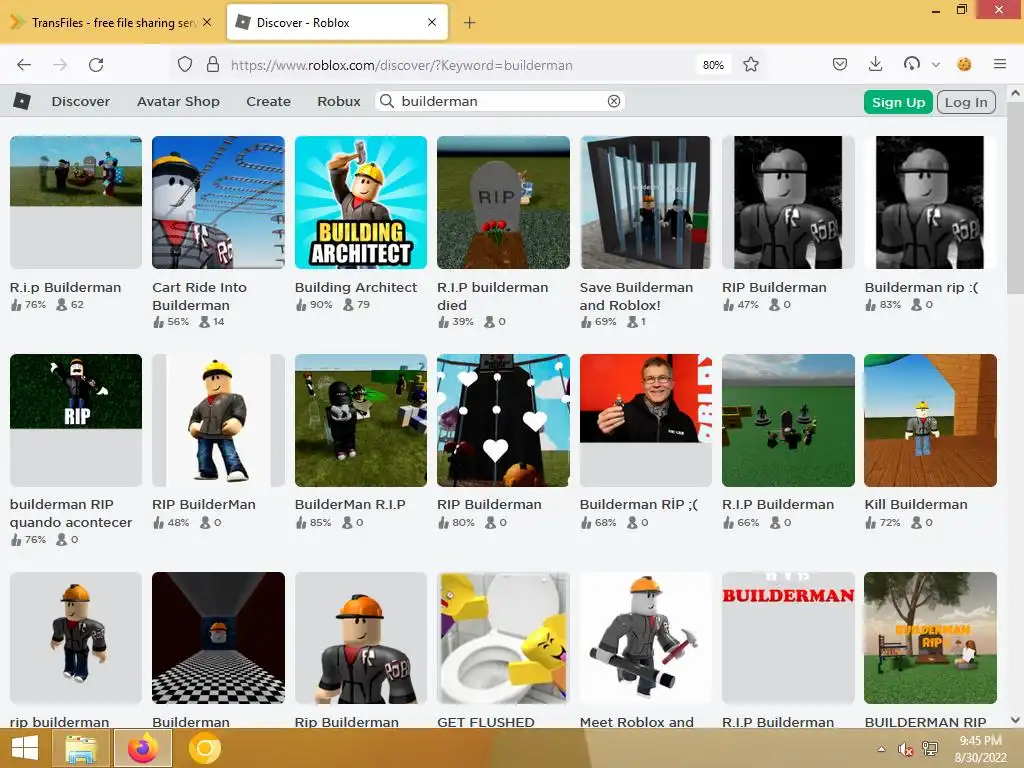The width and height of the screenshot is (1024, 768).
Task: Select the Discover - Roblox tab
Action: coord(337,22)
